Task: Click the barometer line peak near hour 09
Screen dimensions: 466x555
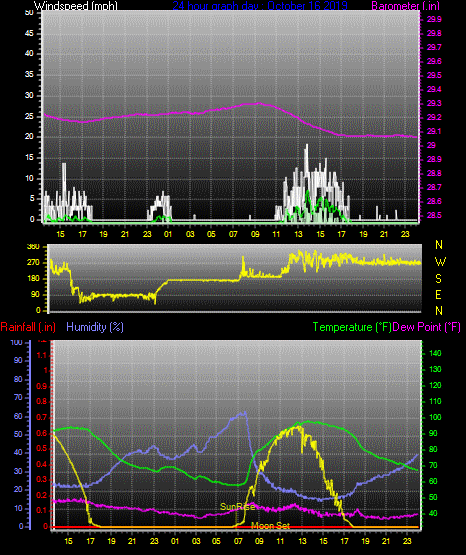Action: pyautogui.click(x=258, y=103)
